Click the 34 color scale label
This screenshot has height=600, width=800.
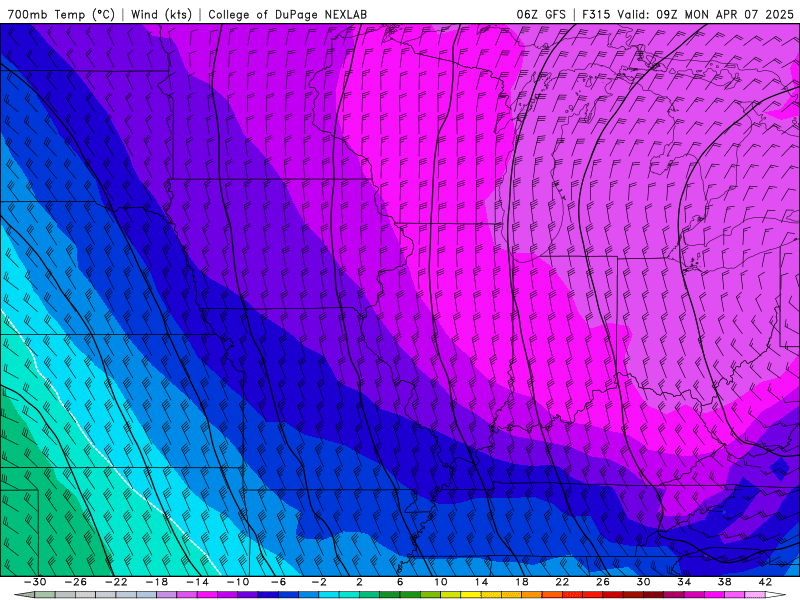(684, 582)
